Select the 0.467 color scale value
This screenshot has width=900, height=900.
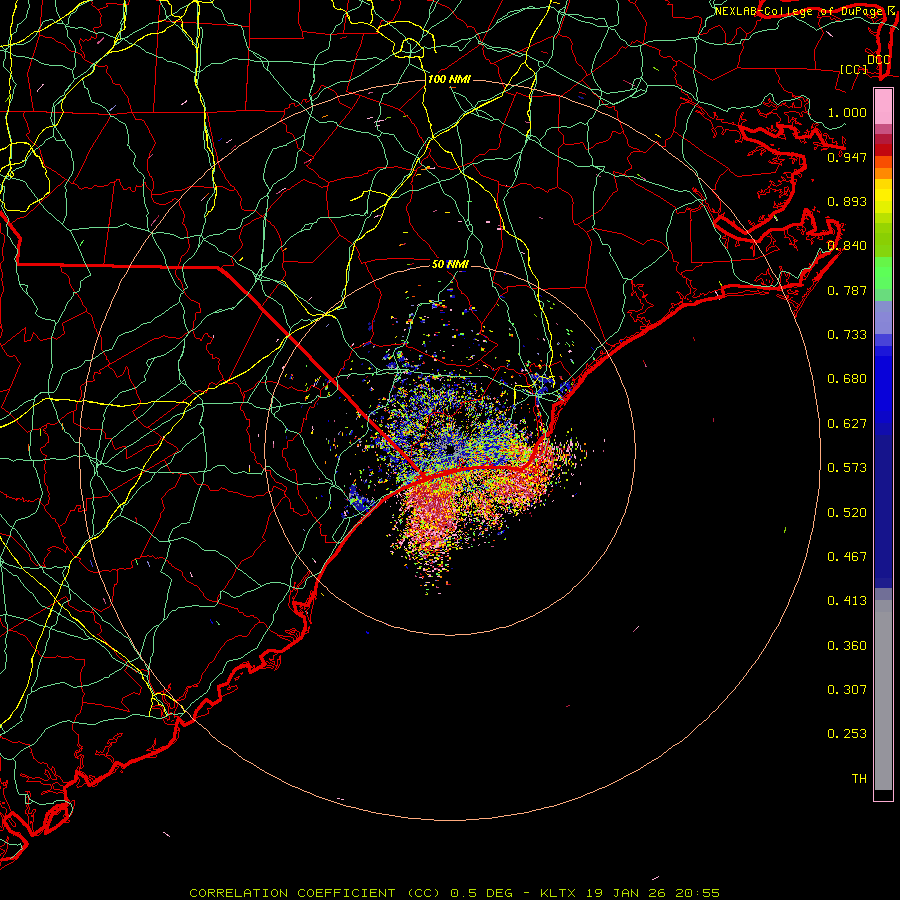[x=847, y=557]
